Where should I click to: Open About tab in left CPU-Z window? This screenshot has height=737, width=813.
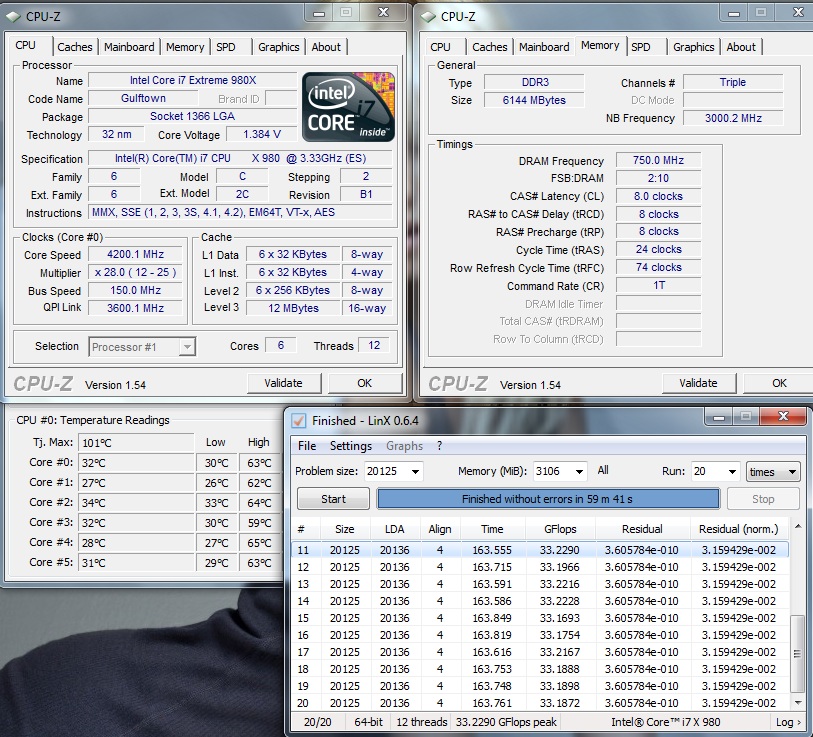pos(326,47)
